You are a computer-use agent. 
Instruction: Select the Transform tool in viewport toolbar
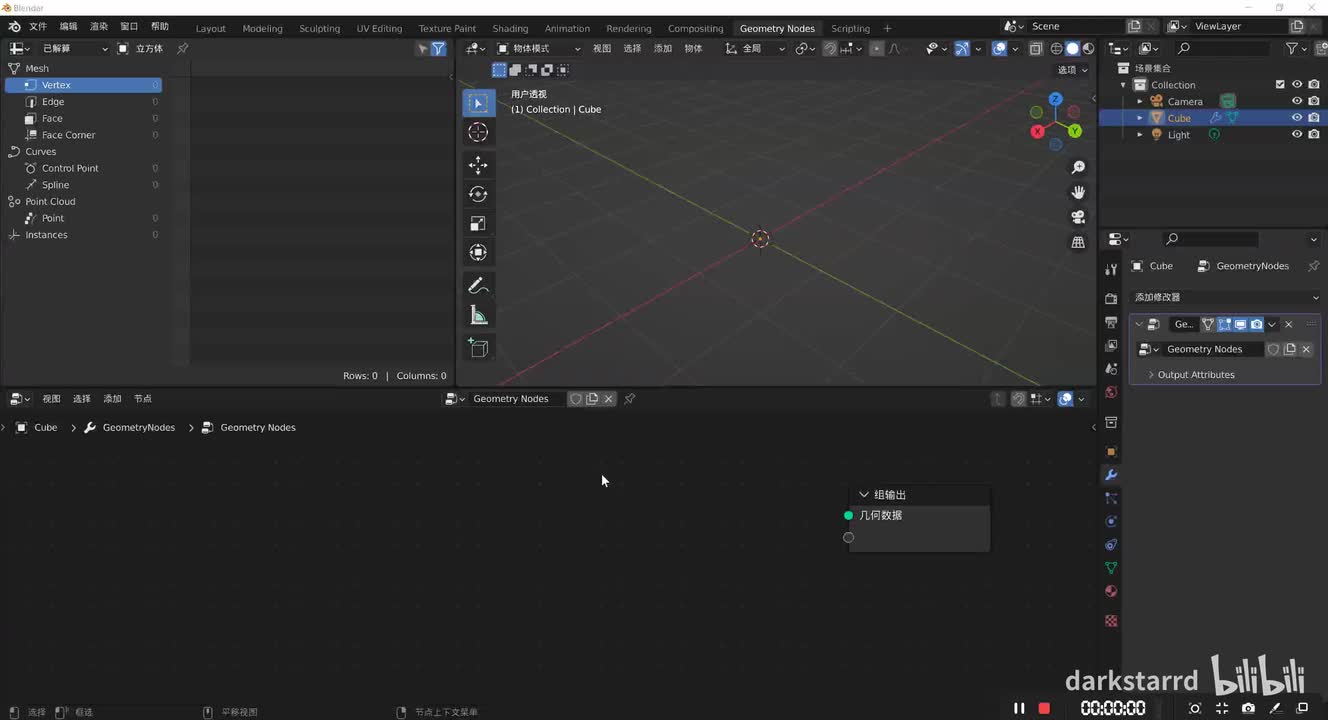point(478,252)
